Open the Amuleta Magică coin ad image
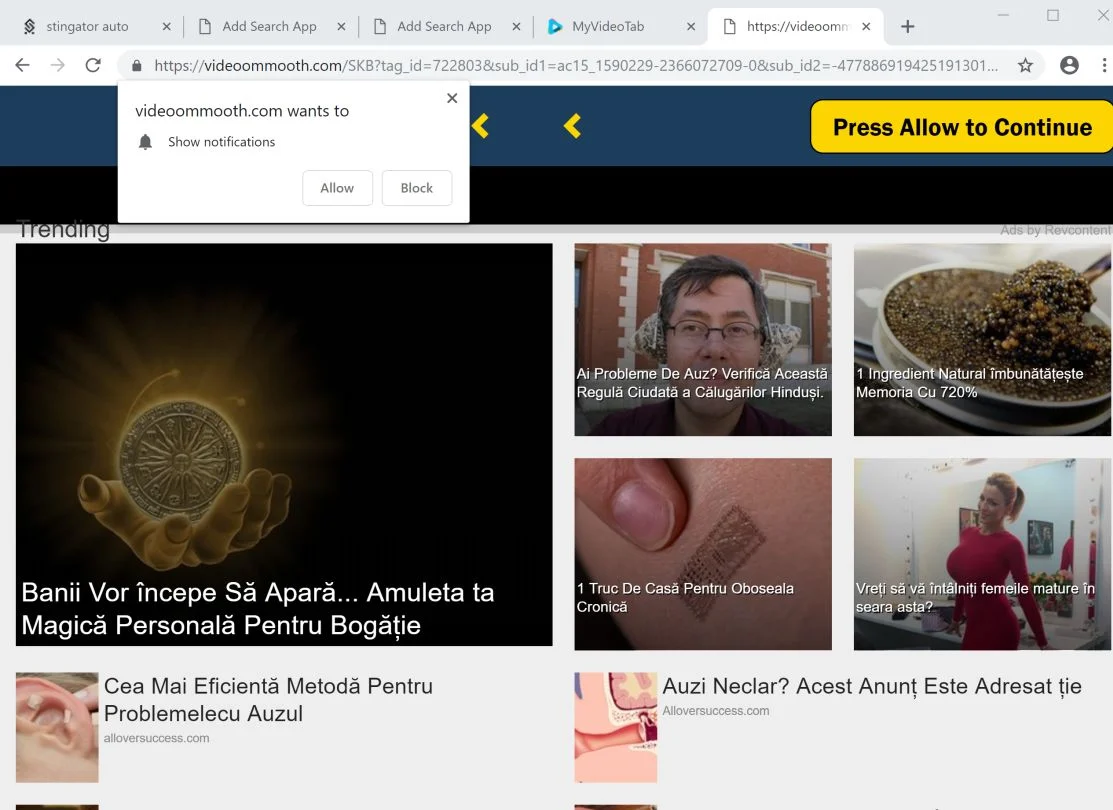Screen dimensions: 1113x810 284,444
